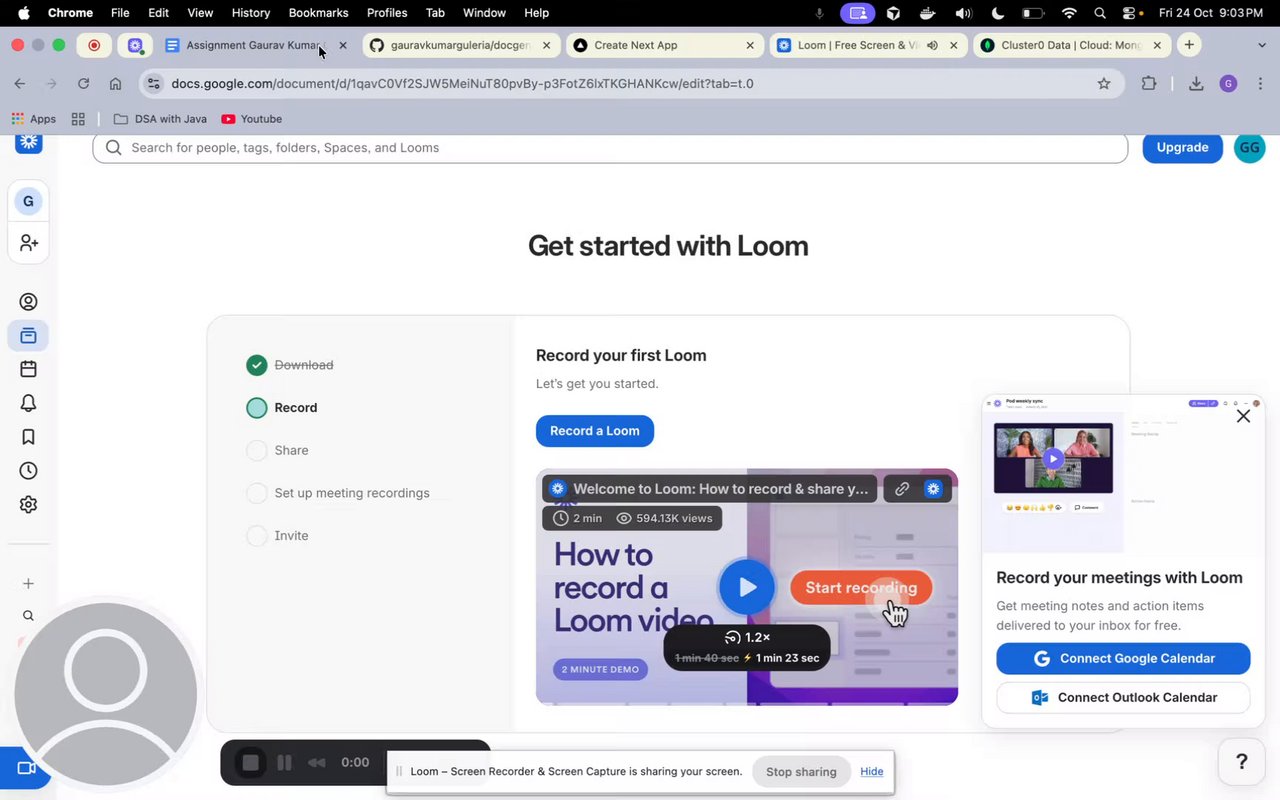The width and height of the screenshot is (1280, 800).
Task: Open the Bookmarks menu
Action: click(318, 13)
